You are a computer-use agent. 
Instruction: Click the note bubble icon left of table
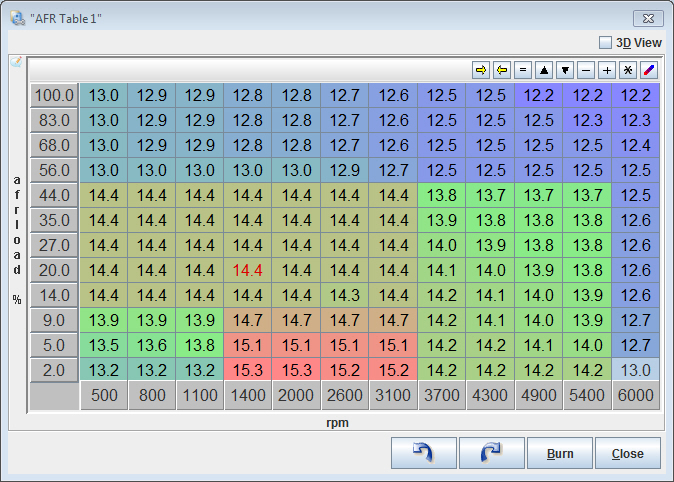(15, 61)
